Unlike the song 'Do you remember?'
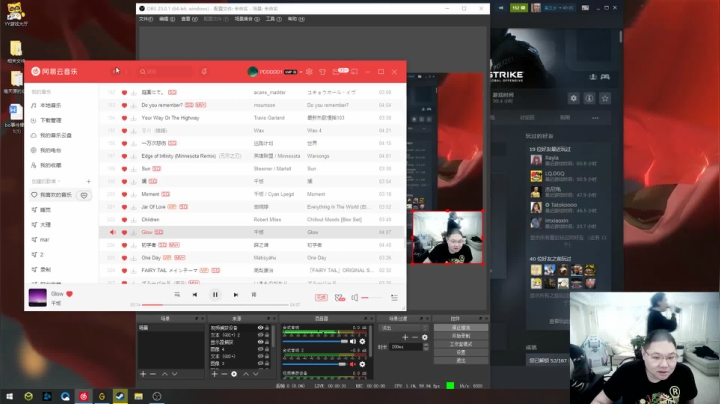 coord(124,105)
